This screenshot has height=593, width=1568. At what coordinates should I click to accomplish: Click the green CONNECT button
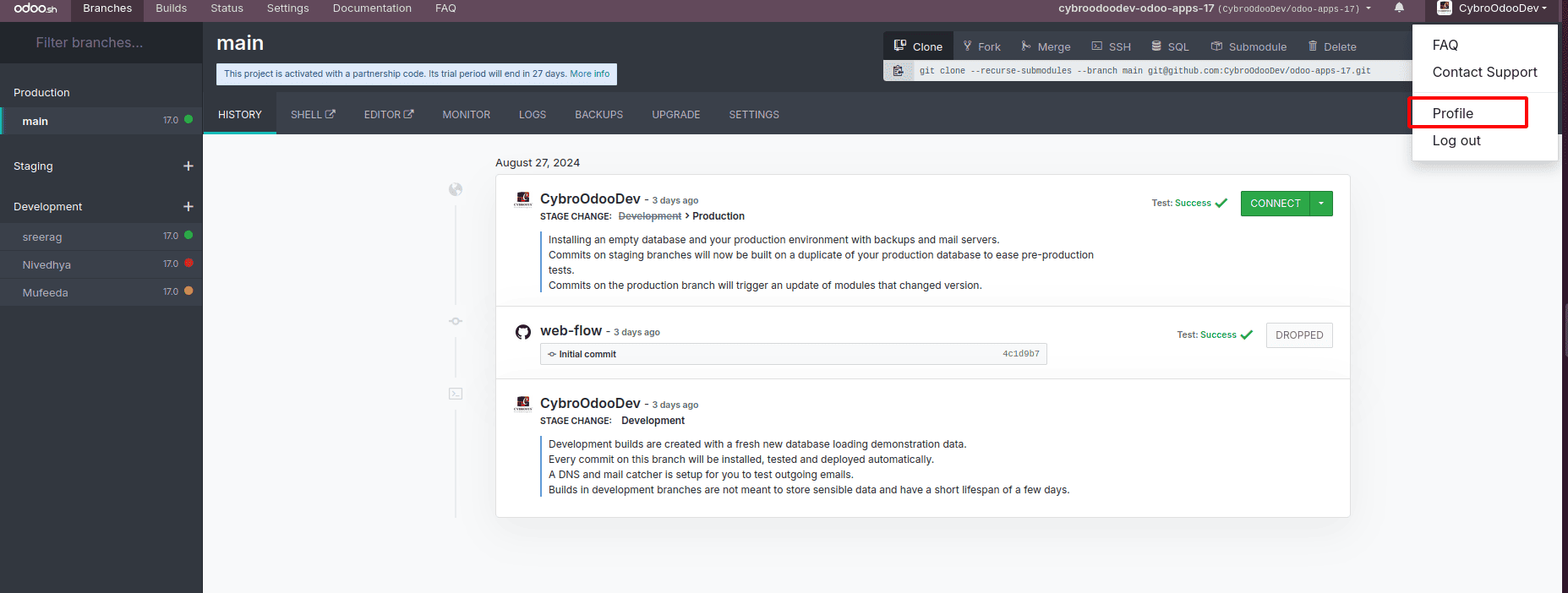(x=1276, y=204)
